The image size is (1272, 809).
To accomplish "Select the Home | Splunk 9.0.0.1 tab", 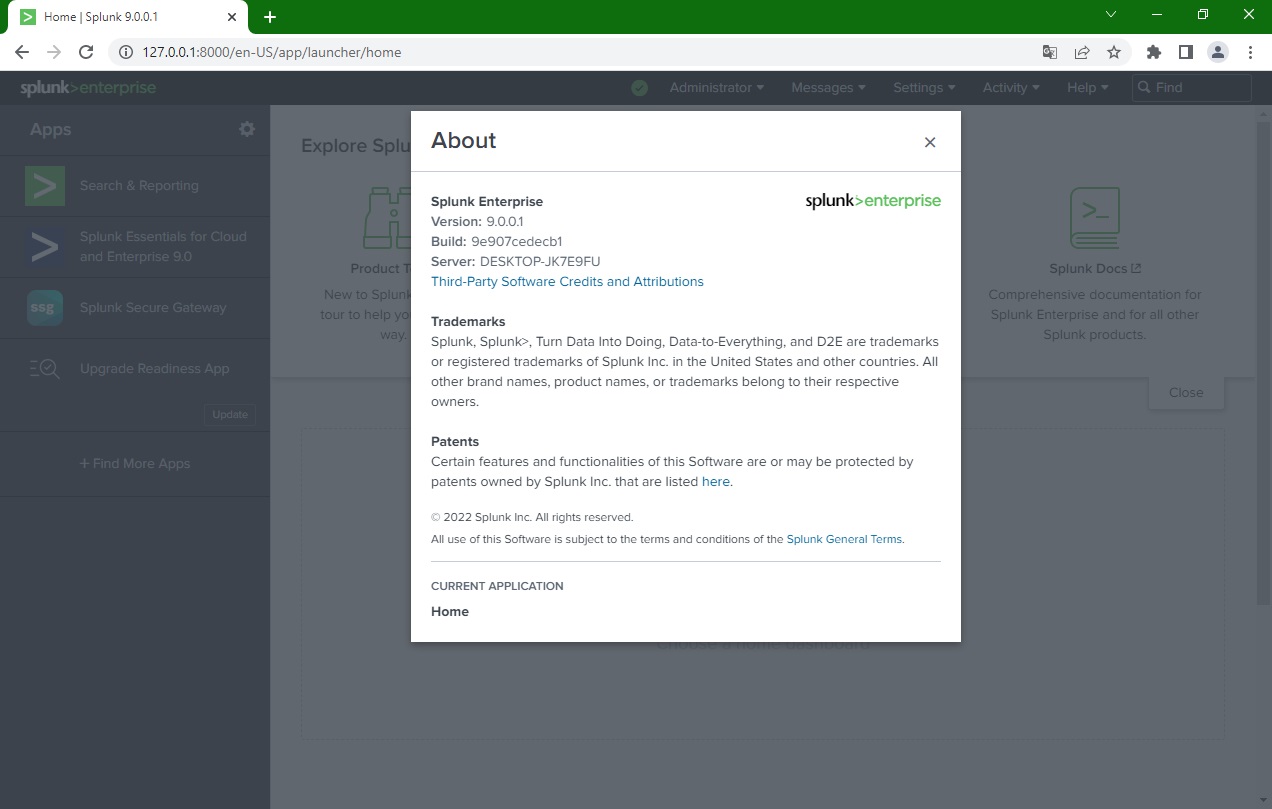I will 130,17.
